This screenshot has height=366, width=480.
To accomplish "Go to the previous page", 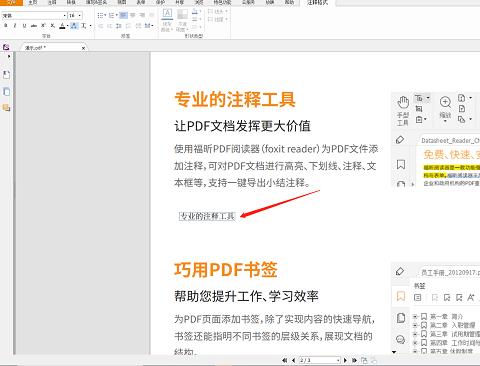I will (x=293, y=360).
